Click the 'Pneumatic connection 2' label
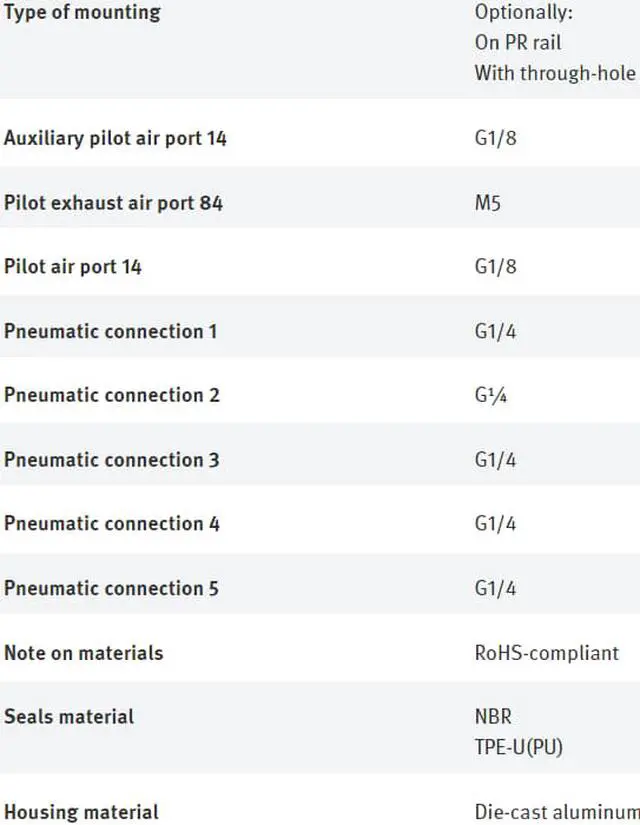The image size is (640, 825). coord(111,395)
